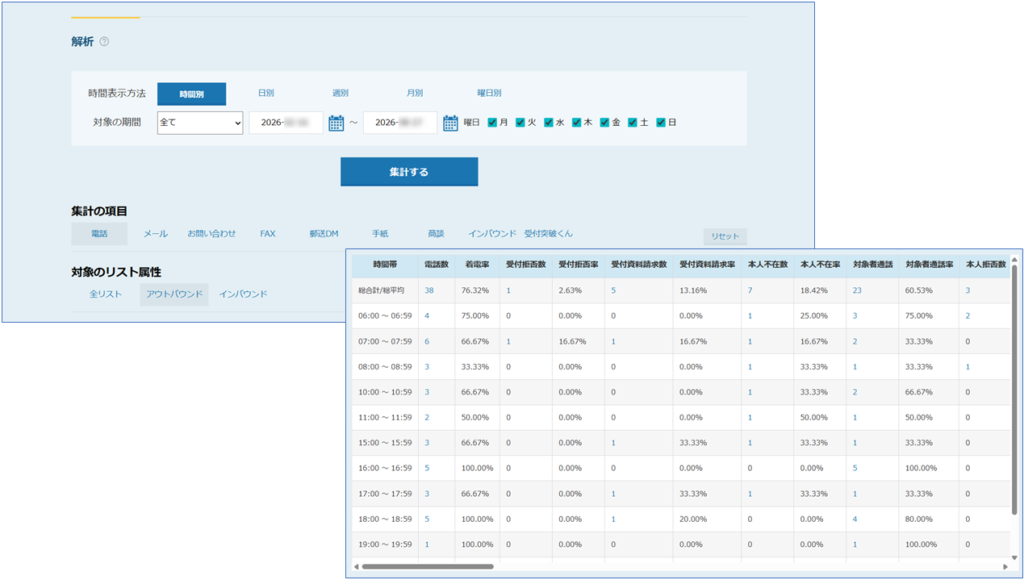Choose the インバウンド list attribute option

click(243, 294)
